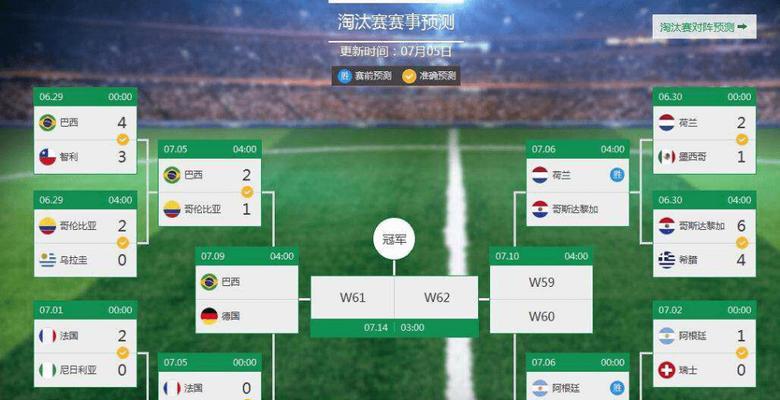Click blue 胜 prediction badge beside 阿根廷 07.06

pyautogui.click(x=617, y=388)
